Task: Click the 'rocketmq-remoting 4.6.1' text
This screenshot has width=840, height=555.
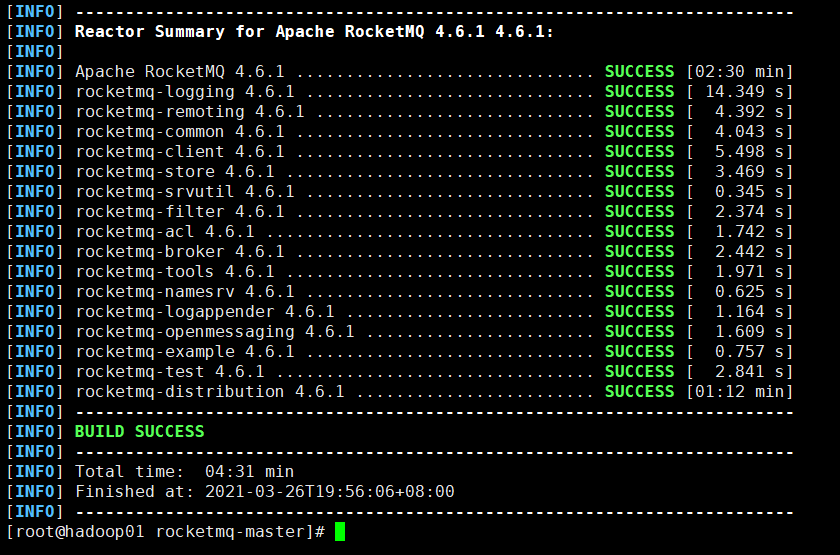Action: (x=190, y=111)
